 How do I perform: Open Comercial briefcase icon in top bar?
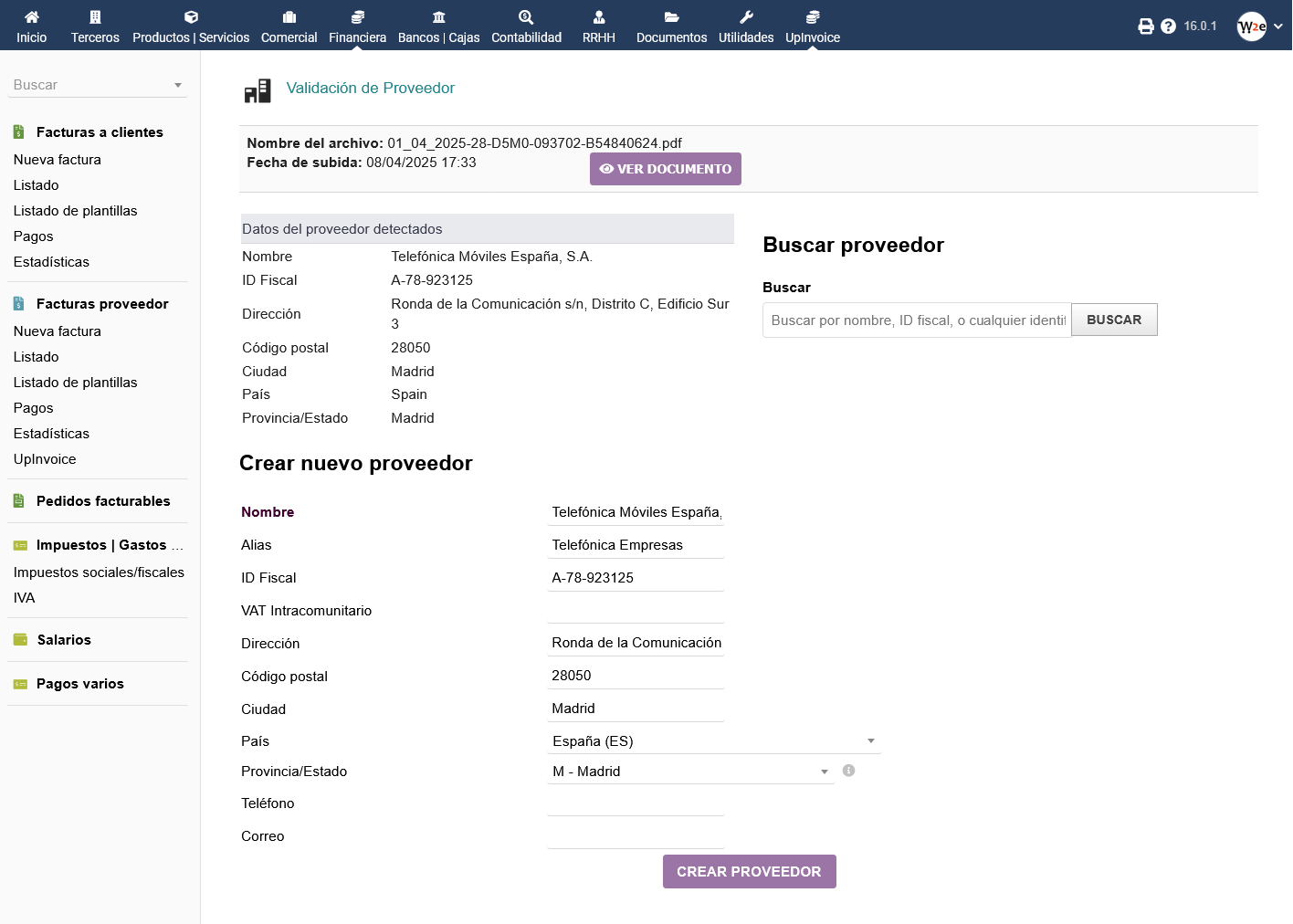pos(289,16)
